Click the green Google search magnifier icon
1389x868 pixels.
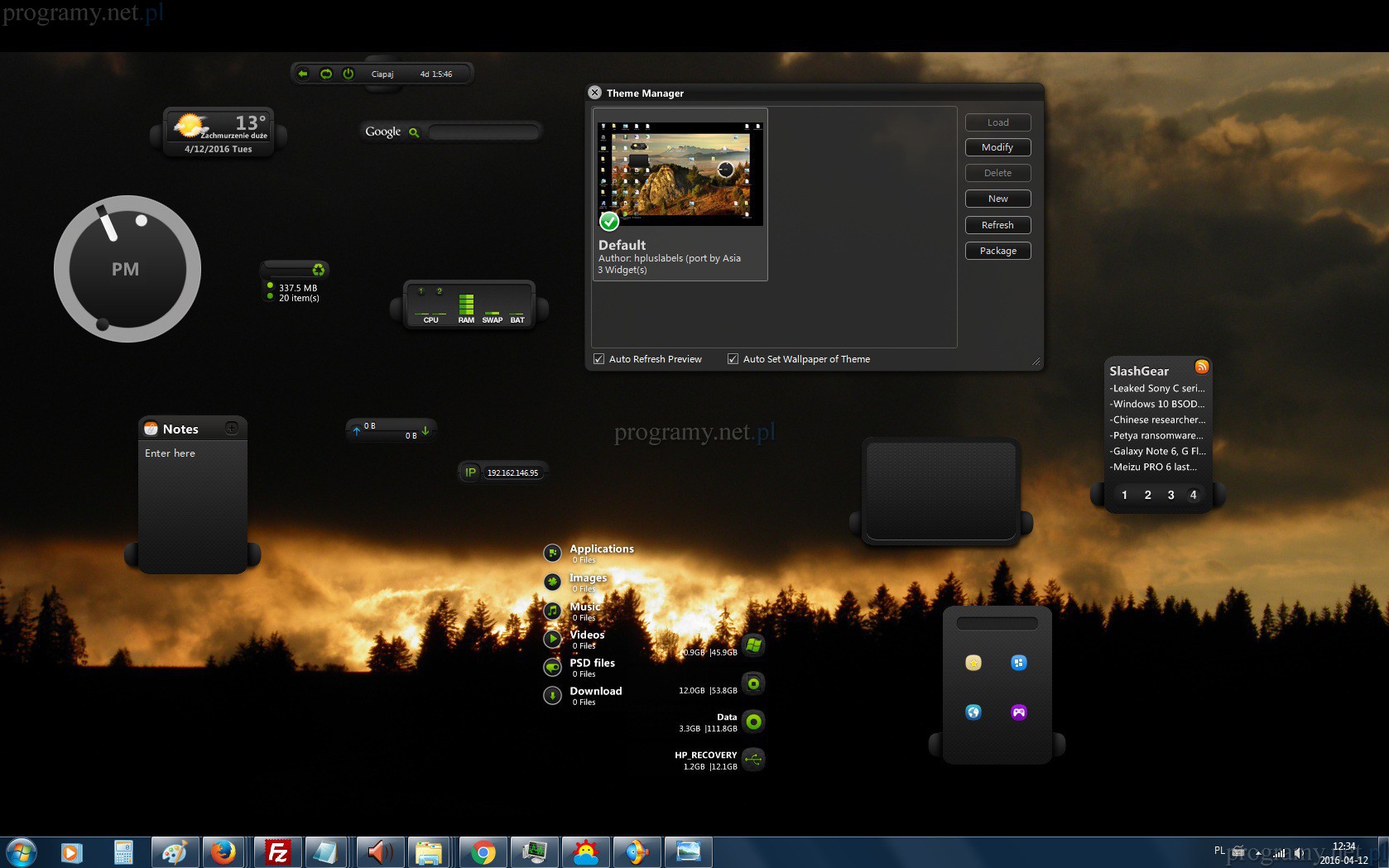click(x=414, y=132)
